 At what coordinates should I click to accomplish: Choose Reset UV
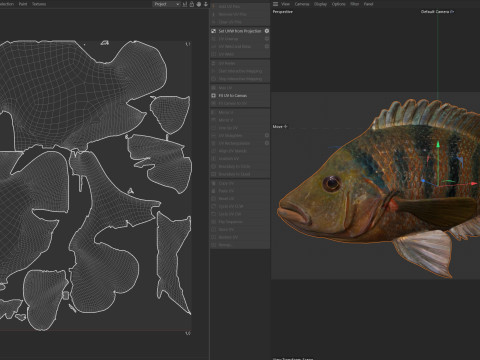click(240, 199)
